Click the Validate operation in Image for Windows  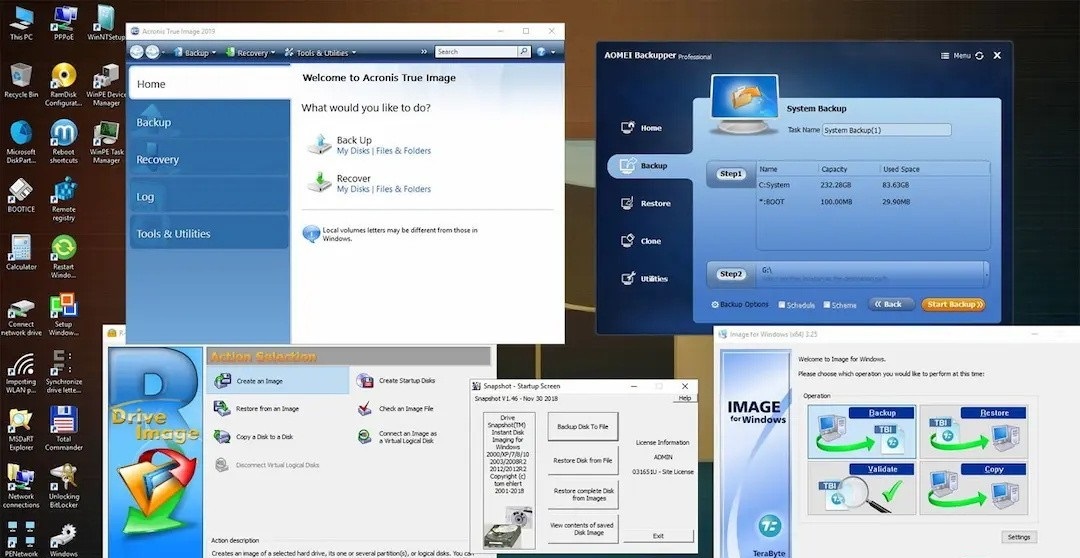pyautogui.click(x=861, y=487)
